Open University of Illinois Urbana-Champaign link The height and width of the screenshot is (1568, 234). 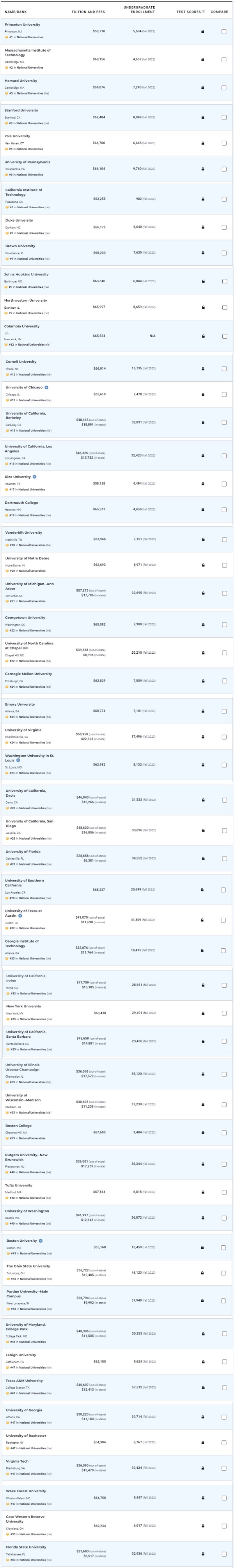[x=23, y=1067]
